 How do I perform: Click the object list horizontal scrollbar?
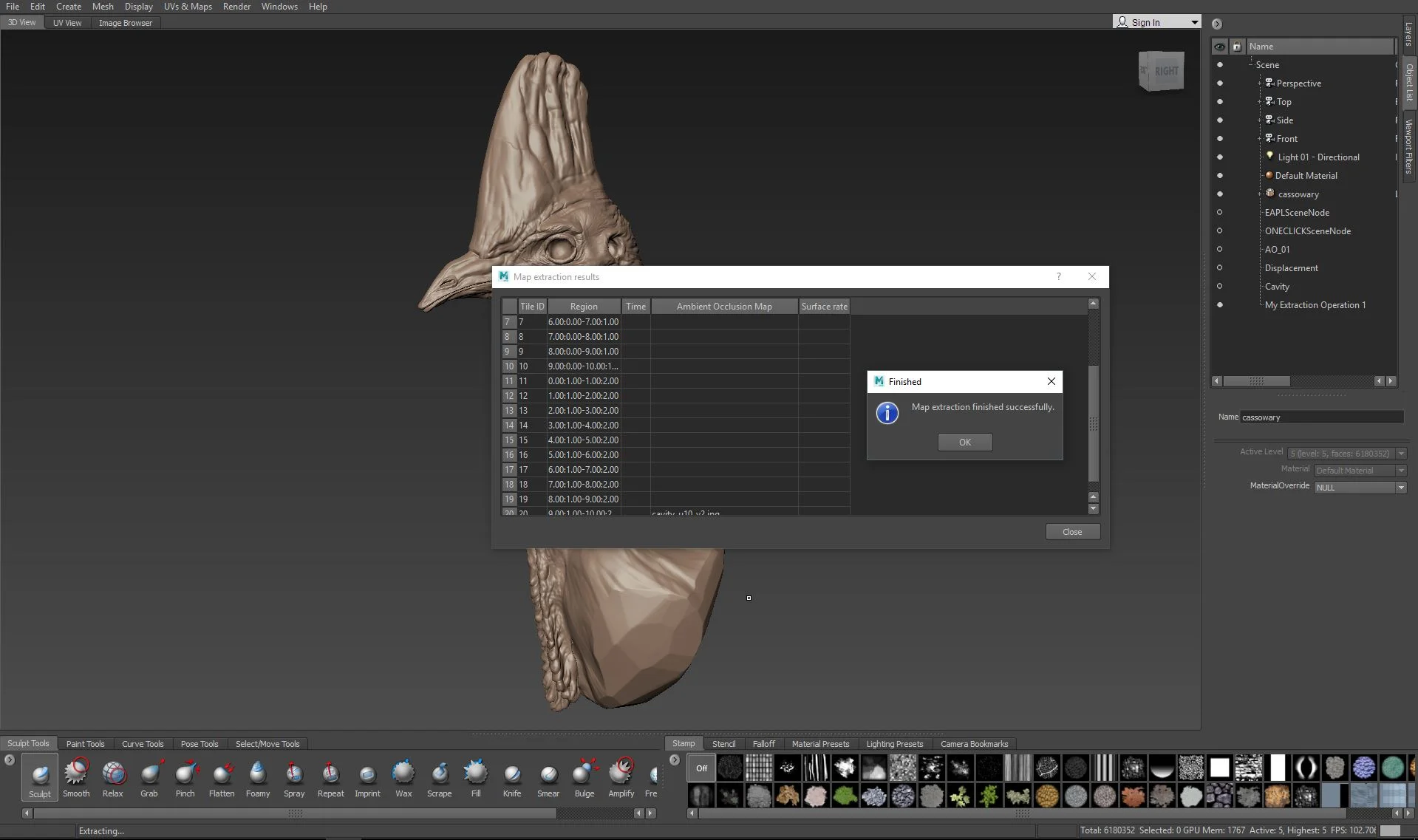(1256, 381)
